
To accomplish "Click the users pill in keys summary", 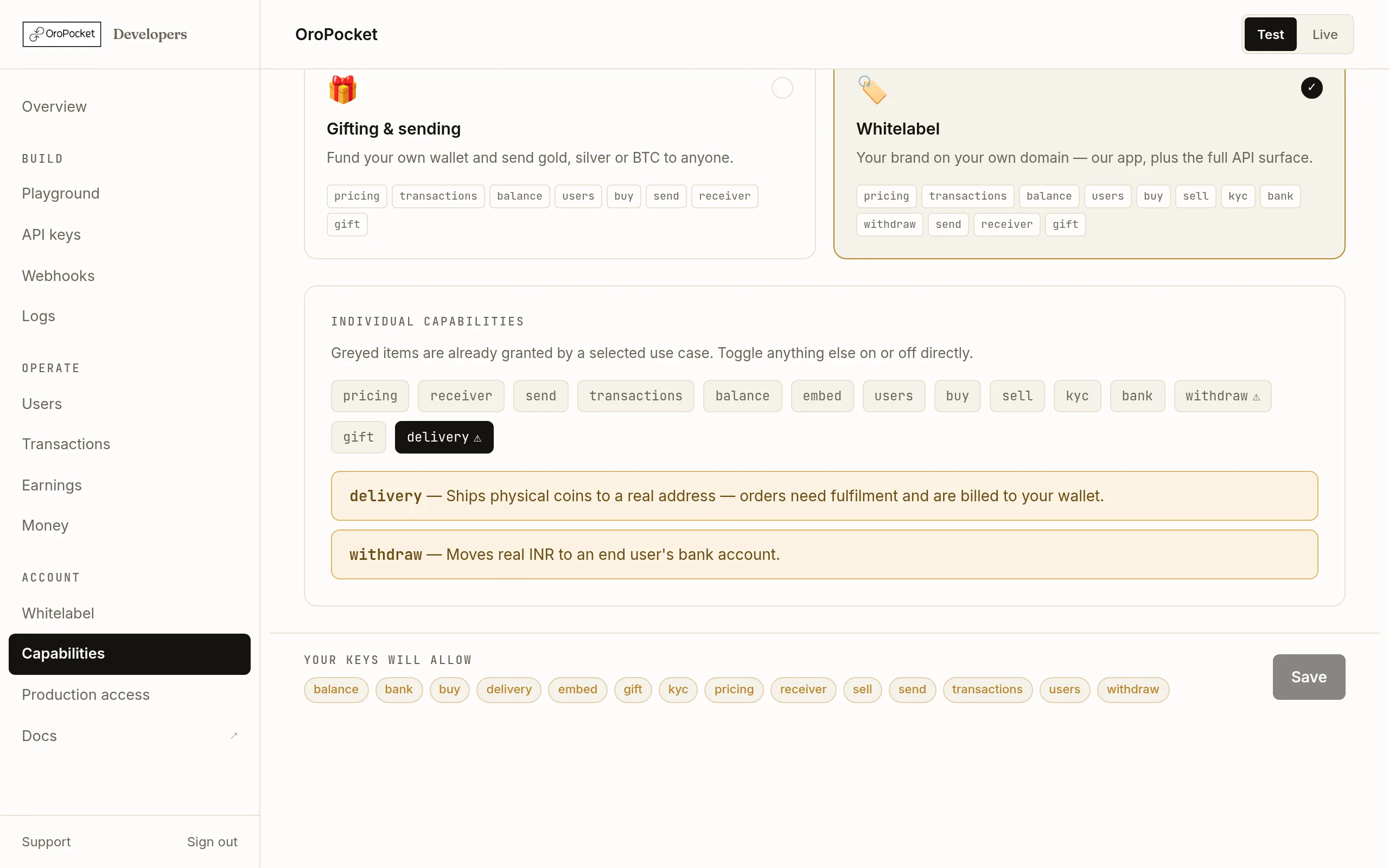I will 1064,690.
